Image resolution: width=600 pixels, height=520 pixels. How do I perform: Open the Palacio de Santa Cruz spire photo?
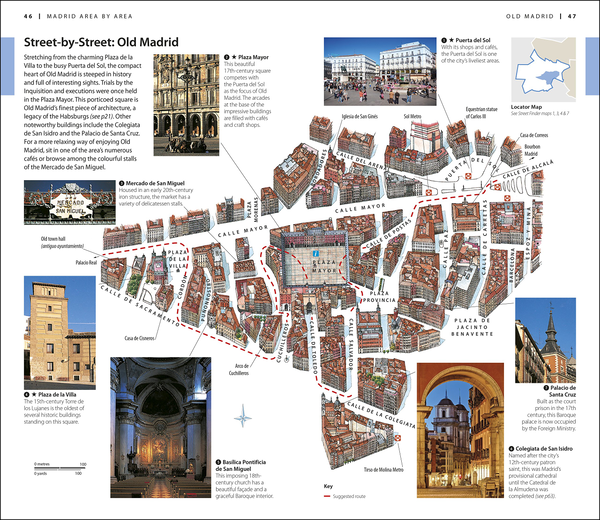[x=545, y=340]
